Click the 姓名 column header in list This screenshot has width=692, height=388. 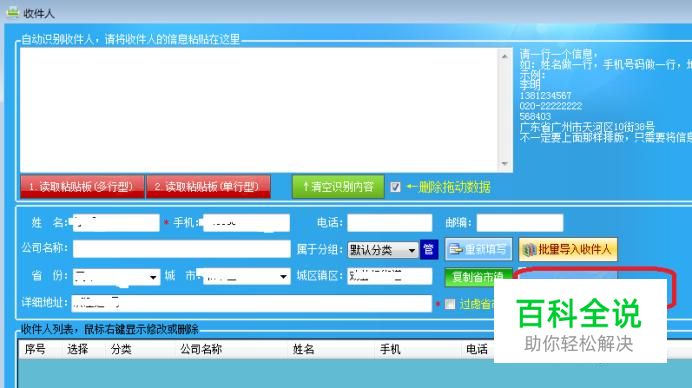[x=303, y=350]
